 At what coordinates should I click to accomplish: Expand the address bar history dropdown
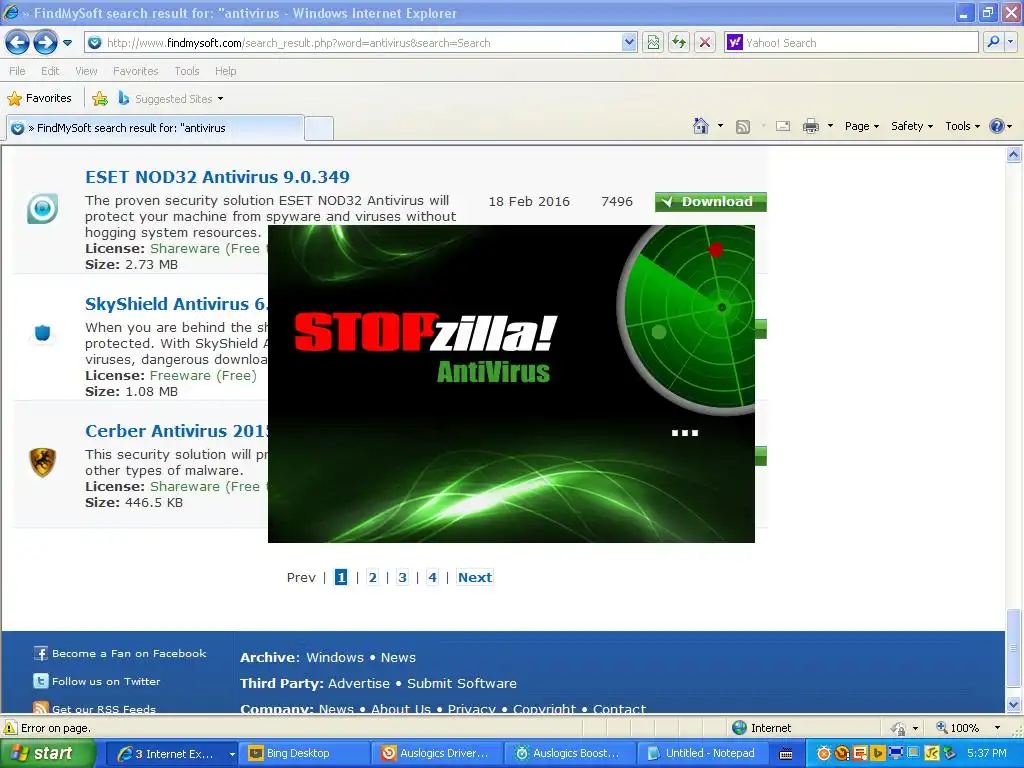pos(629,43)
